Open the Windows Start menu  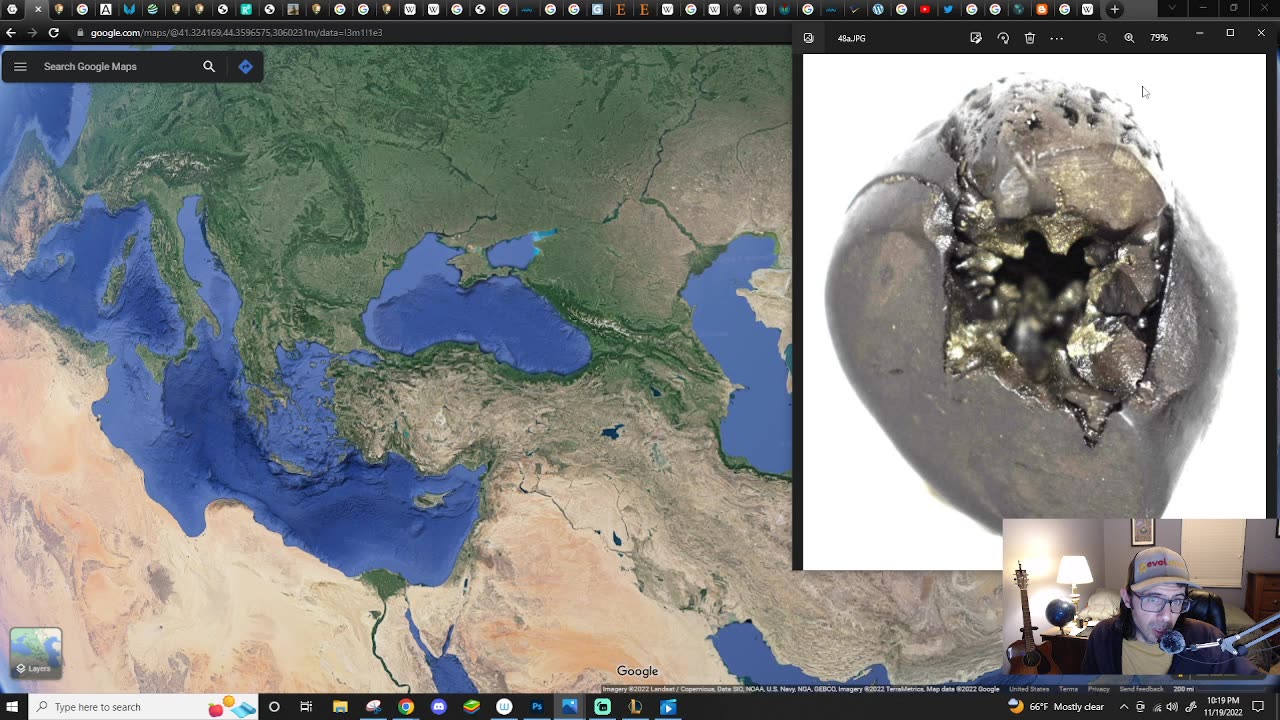tap(12, 707)
